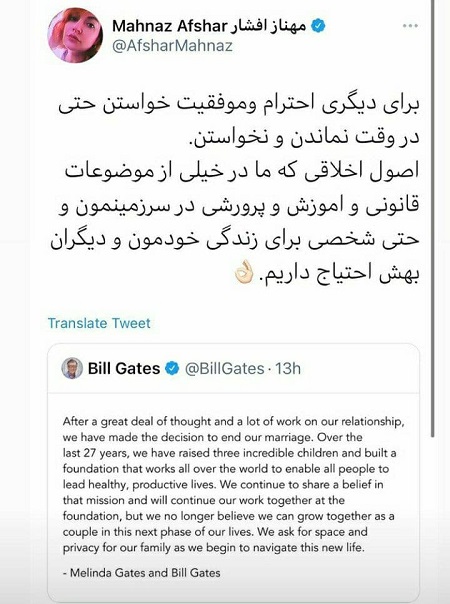This screenshot has width=450, height=604.
Task: Click Bill Gates' verified checkmark badge
Action: coord(172,368)
